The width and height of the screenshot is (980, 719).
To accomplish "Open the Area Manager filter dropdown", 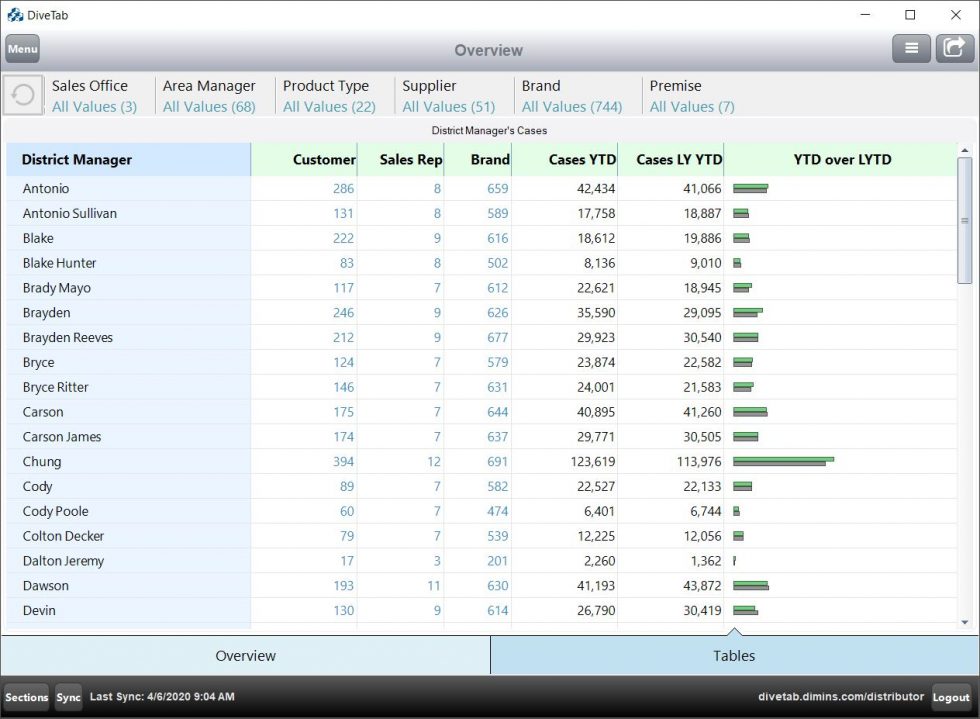I will point(209,96).
